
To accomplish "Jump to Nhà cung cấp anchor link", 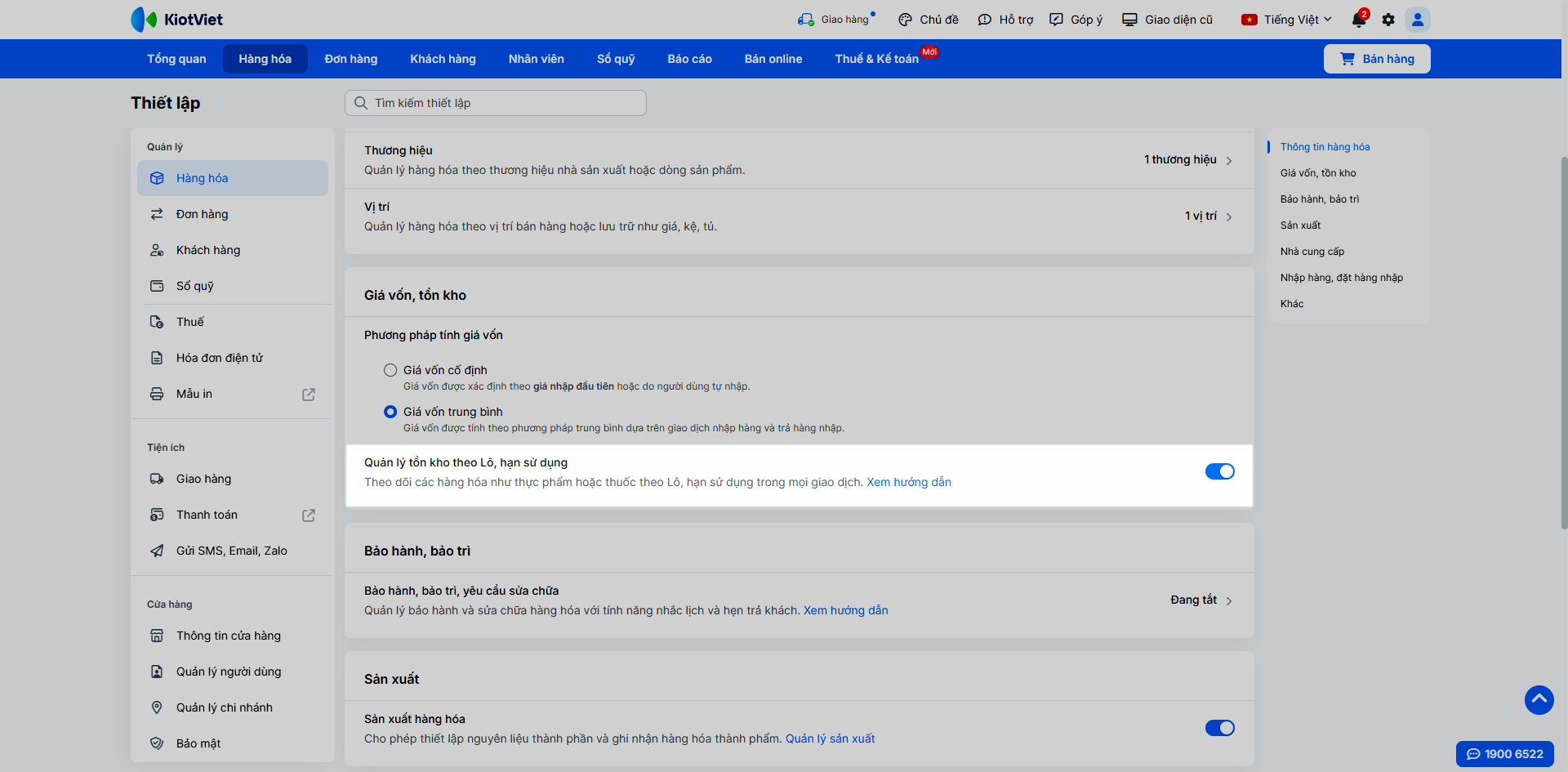I will click(1312, 252).
